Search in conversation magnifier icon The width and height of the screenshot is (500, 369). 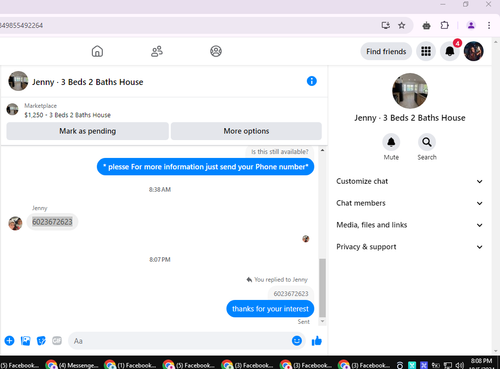pos(427,142)
